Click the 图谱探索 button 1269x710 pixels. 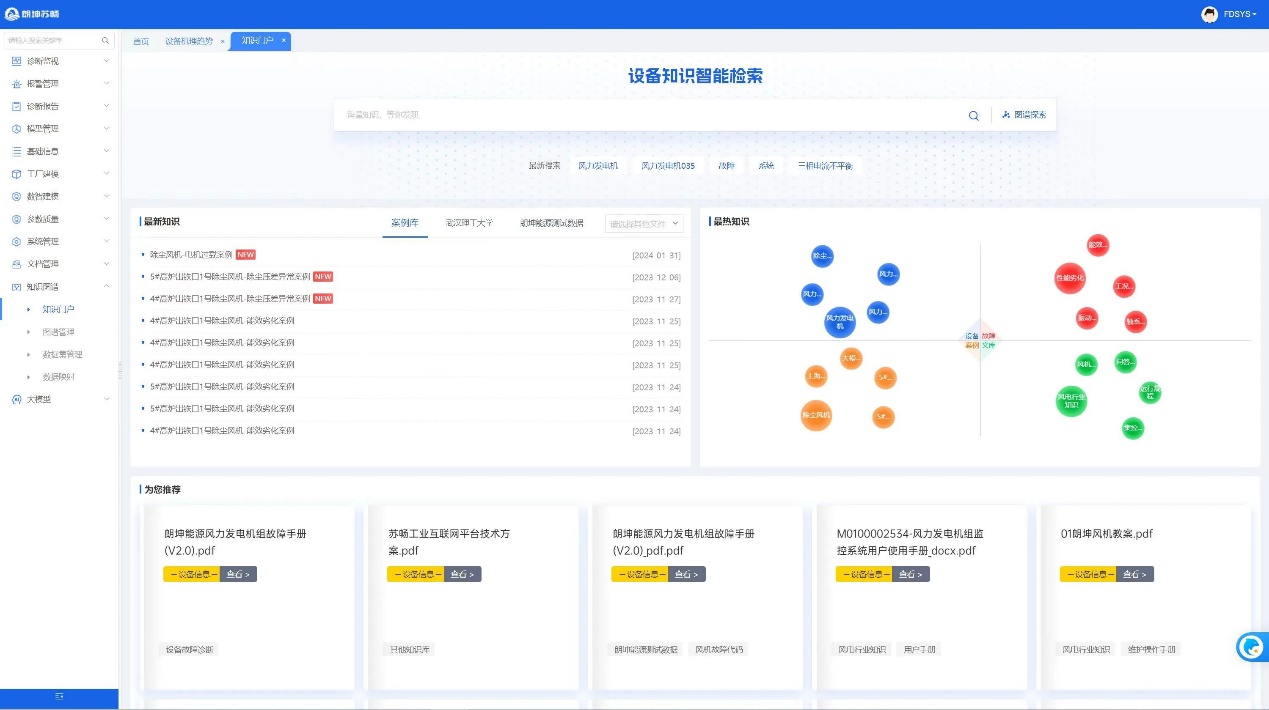point(1023,115)
